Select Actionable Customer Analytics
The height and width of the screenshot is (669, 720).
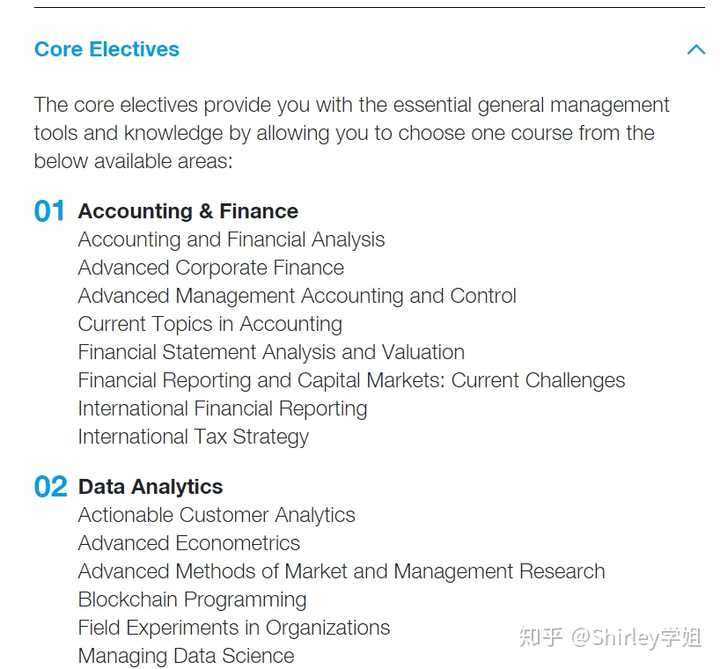click(x=217, y=515)
